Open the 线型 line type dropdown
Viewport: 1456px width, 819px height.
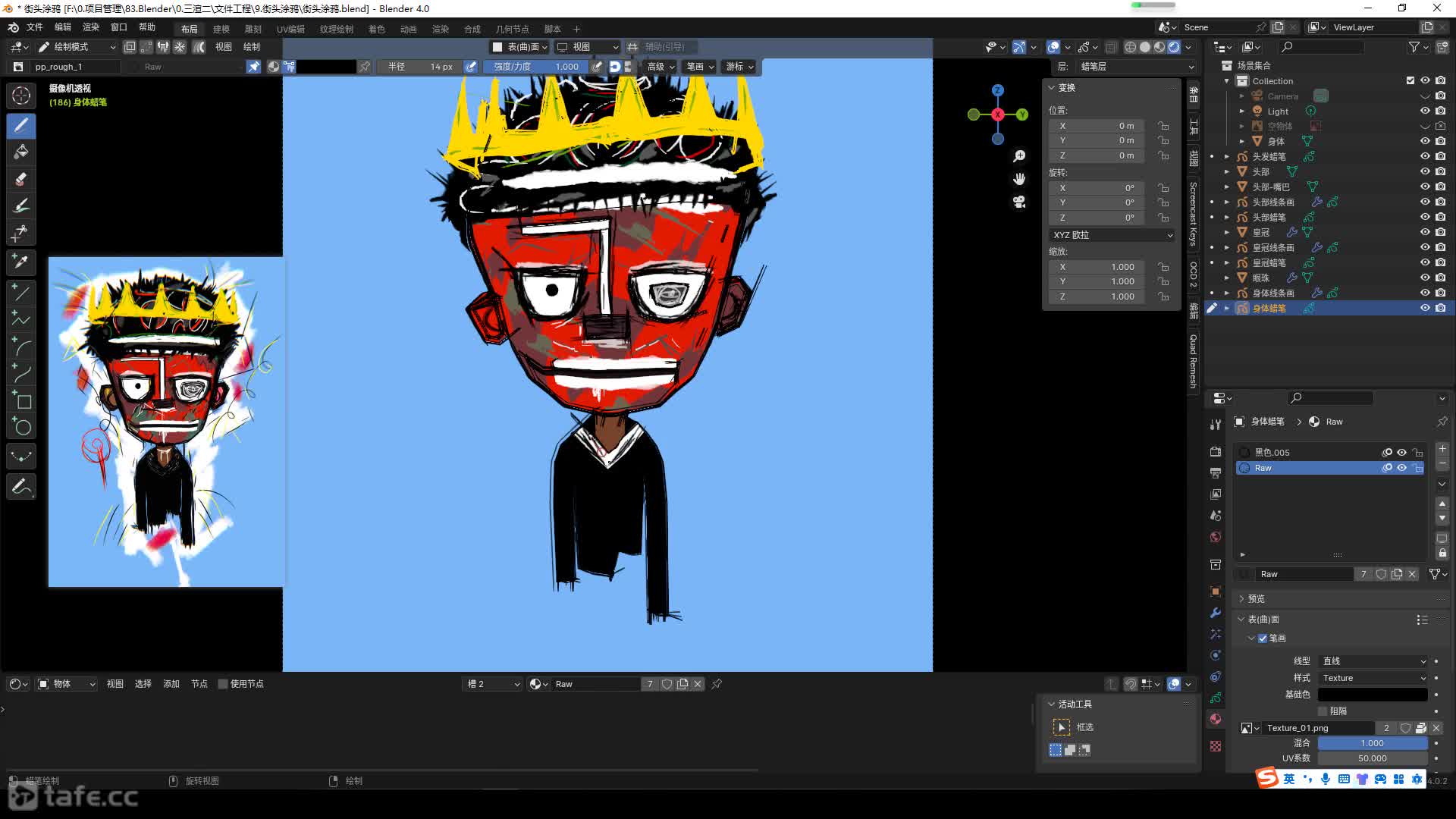click(x=1373, y=661)
